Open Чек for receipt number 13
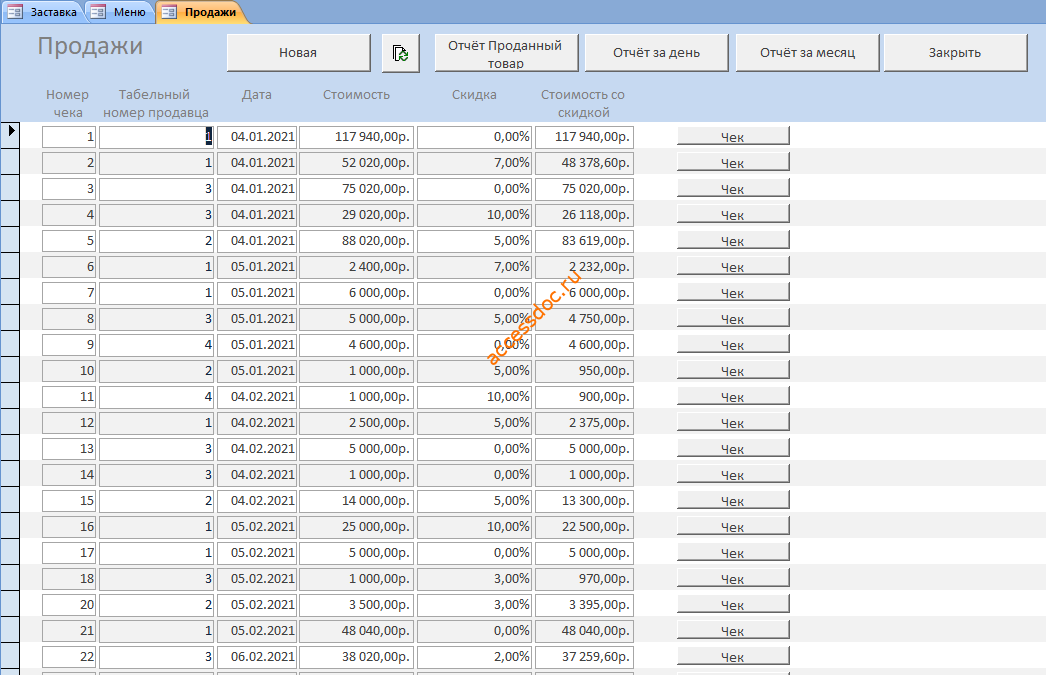The width and height of the screenshot is (1046, 675). [733, 449]
